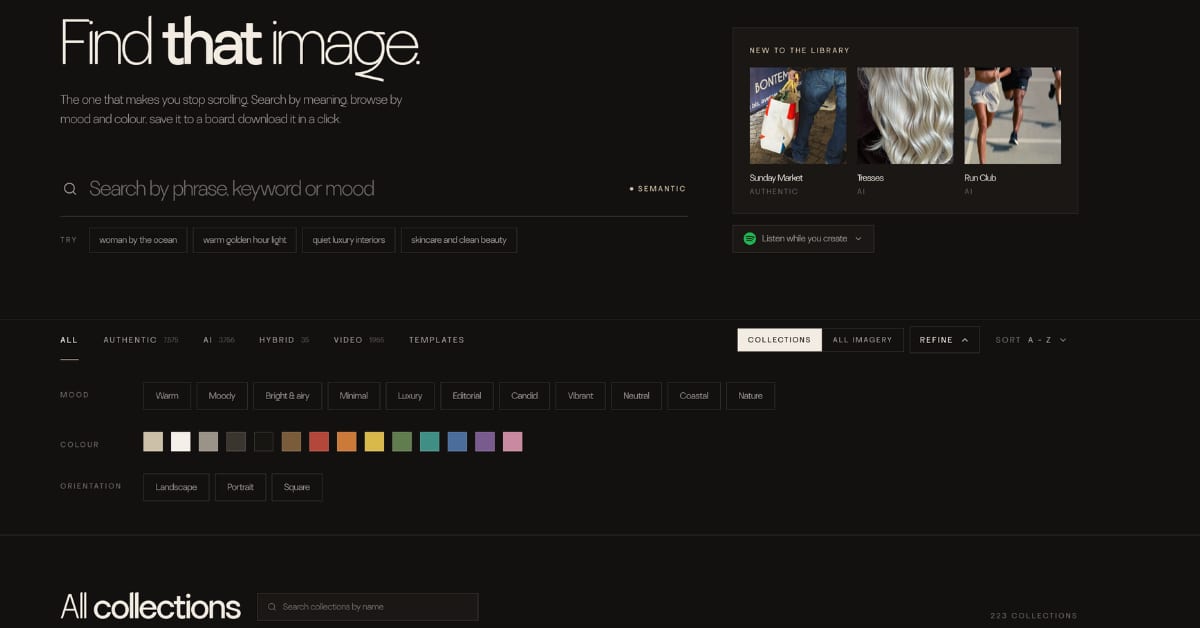This screenshot has height=628, width=1200.
Task: Toggle the Minimal mood filter
Action: (x=354, y=396)
